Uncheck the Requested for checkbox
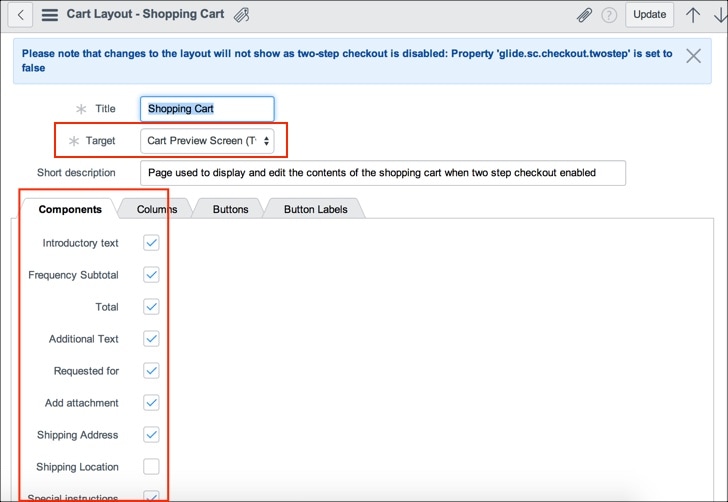The height and width of the screenshot is (502, 728). coord(151,371)
